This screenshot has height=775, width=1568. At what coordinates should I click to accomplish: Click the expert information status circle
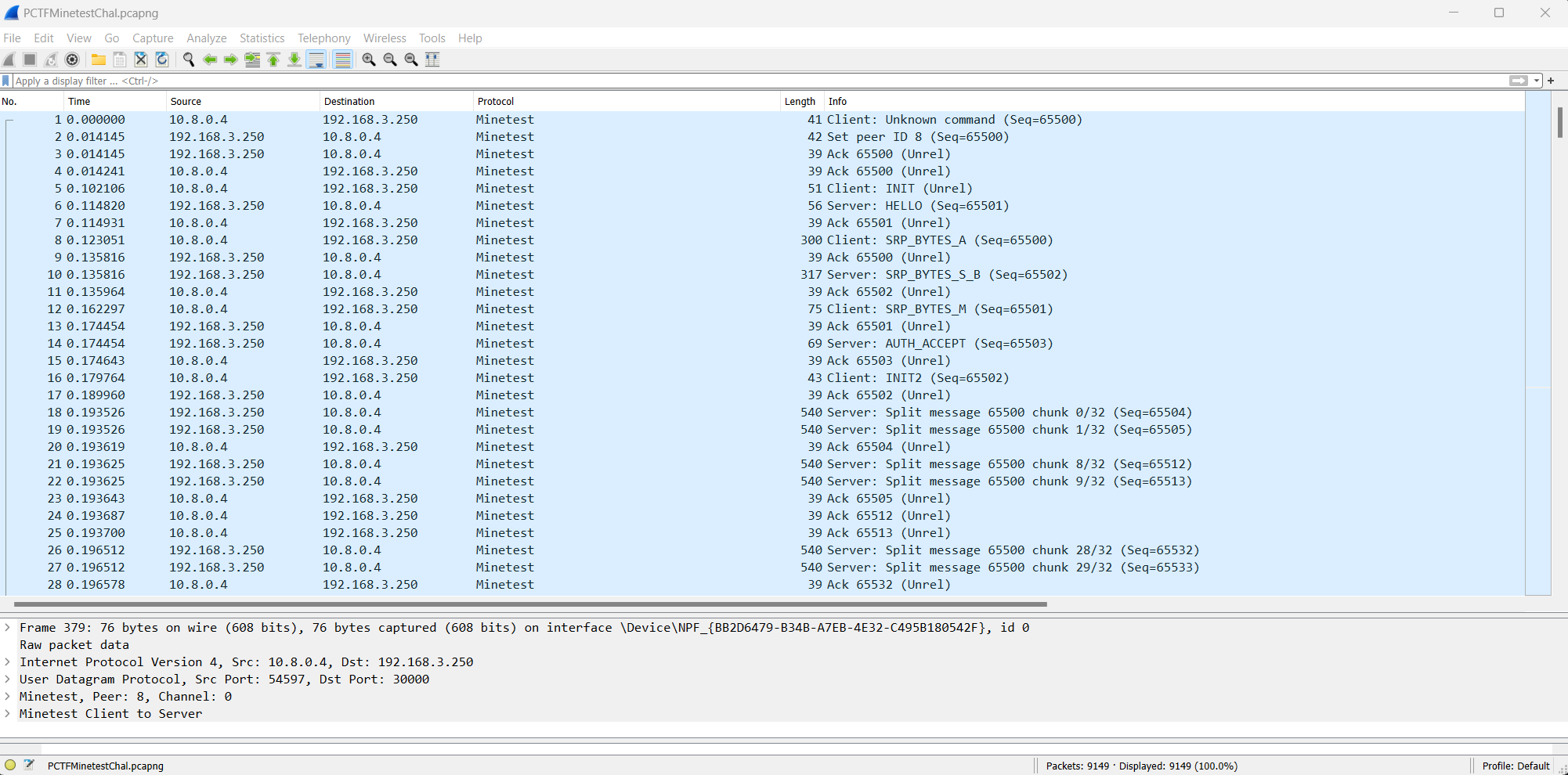click(10, 765)
